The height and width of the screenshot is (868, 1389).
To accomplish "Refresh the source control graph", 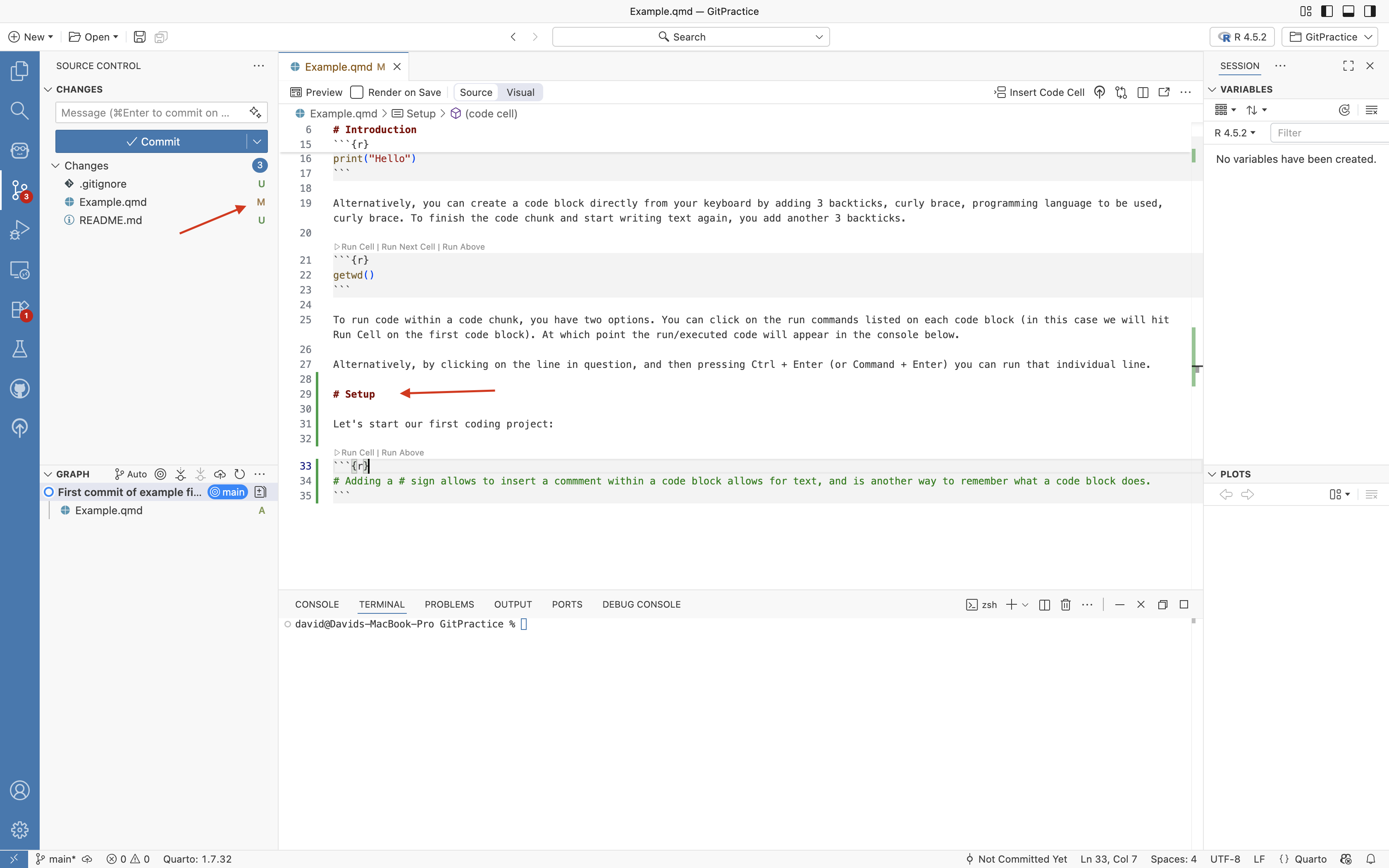I will click(240, 474).
